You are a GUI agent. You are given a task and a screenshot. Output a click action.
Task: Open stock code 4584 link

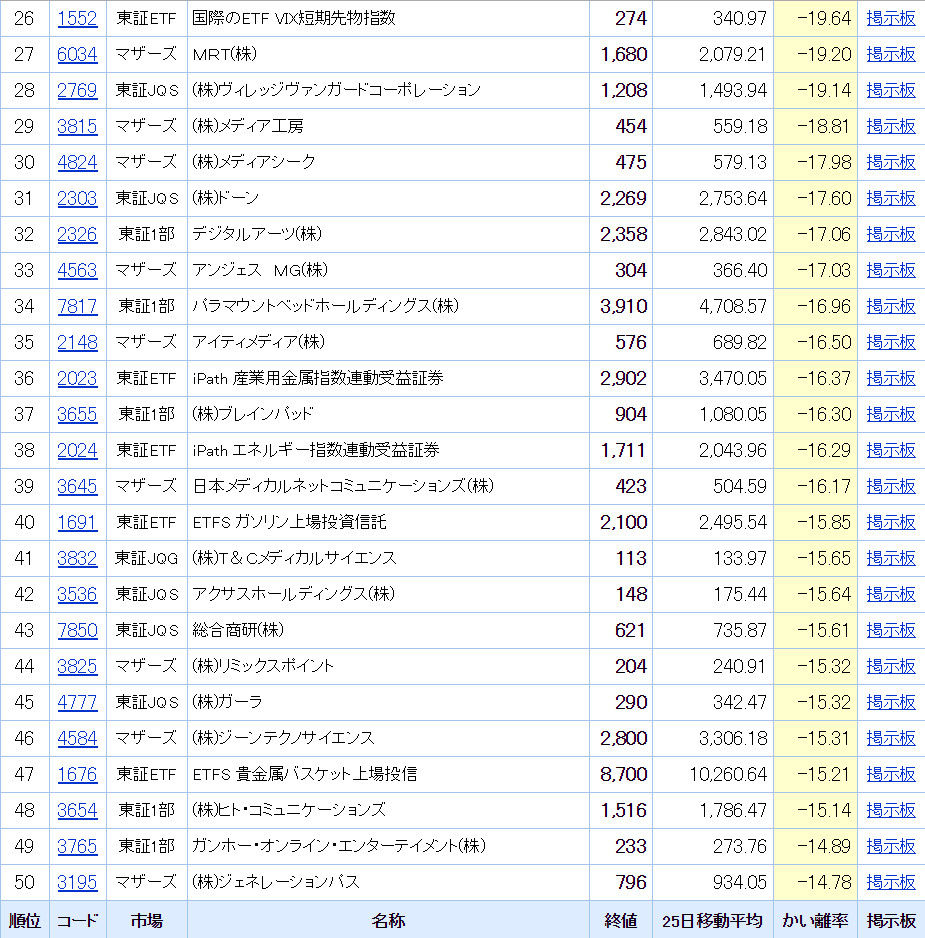77,738
